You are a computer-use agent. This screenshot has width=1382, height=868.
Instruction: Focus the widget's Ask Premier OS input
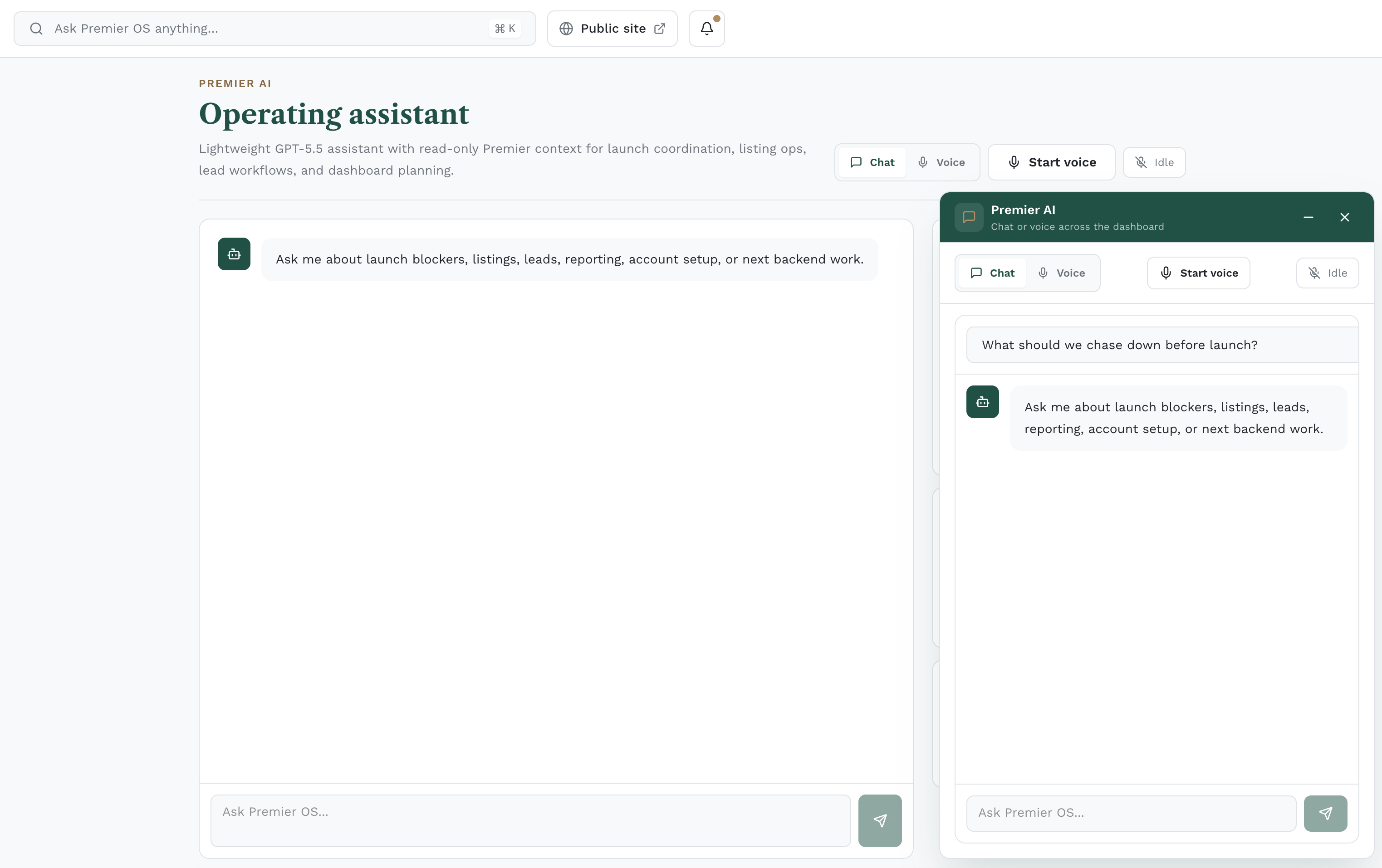[x=1131, y=813]
